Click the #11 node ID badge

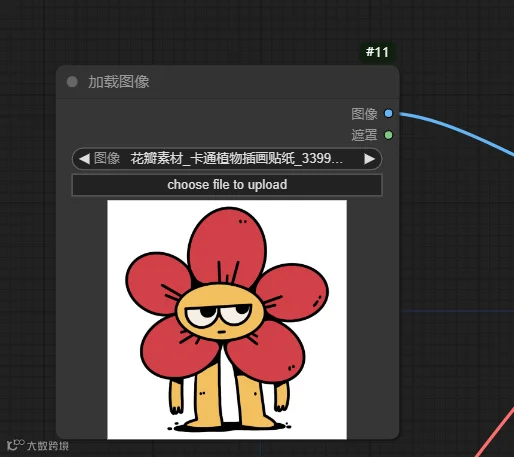click(x=377, y=52)
